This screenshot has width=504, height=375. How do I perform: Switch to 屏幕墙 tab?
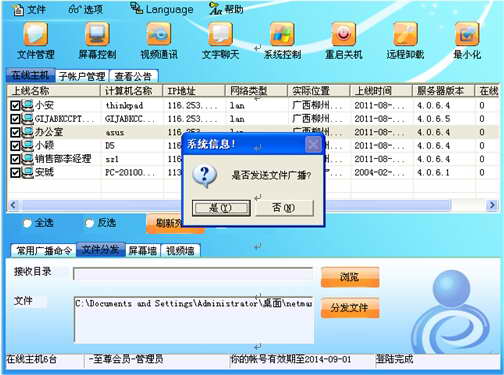(x=143, y=250)
